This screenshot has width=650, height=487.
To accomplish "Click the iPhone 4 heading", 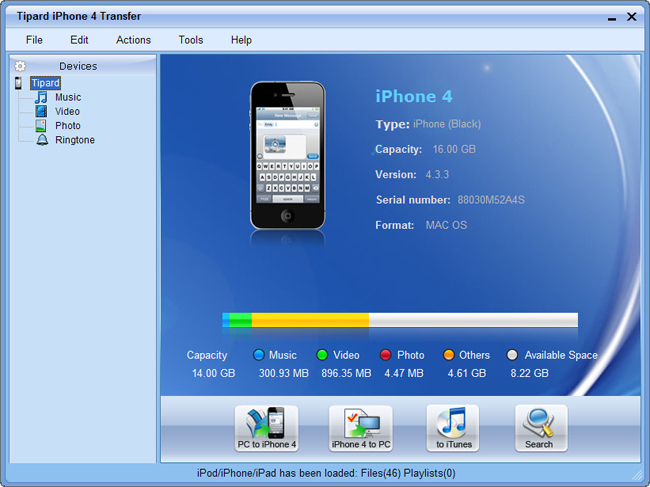I will point(414,97).
